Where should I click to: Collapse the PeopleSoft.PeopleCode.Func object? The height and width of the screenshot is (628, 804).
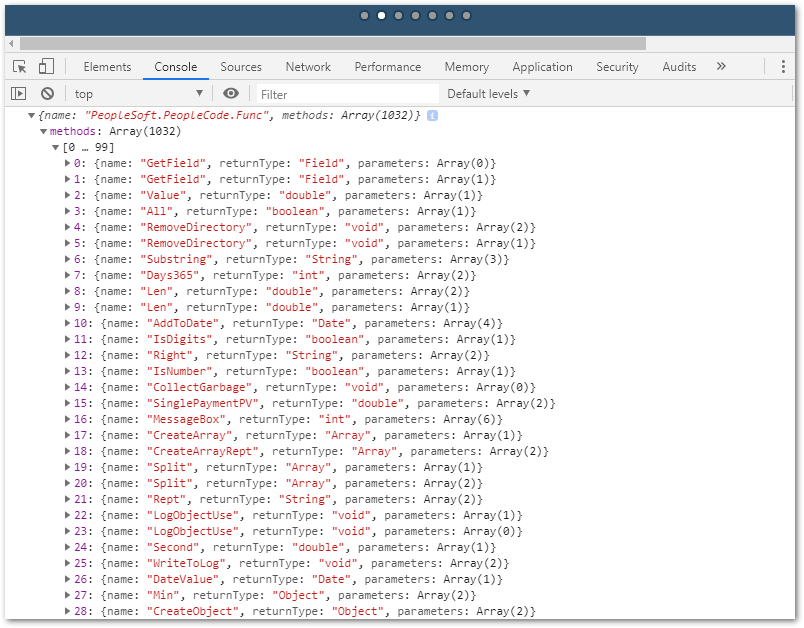31,116
